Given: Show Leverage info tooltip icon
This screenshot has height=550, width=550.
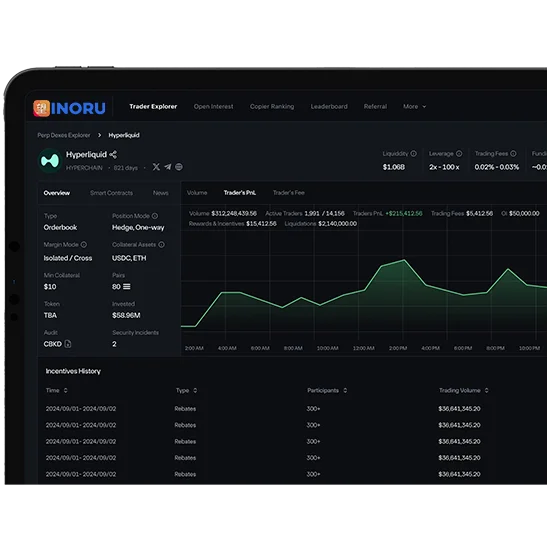Looking at the screenshot, I should [x=459, y=154].
